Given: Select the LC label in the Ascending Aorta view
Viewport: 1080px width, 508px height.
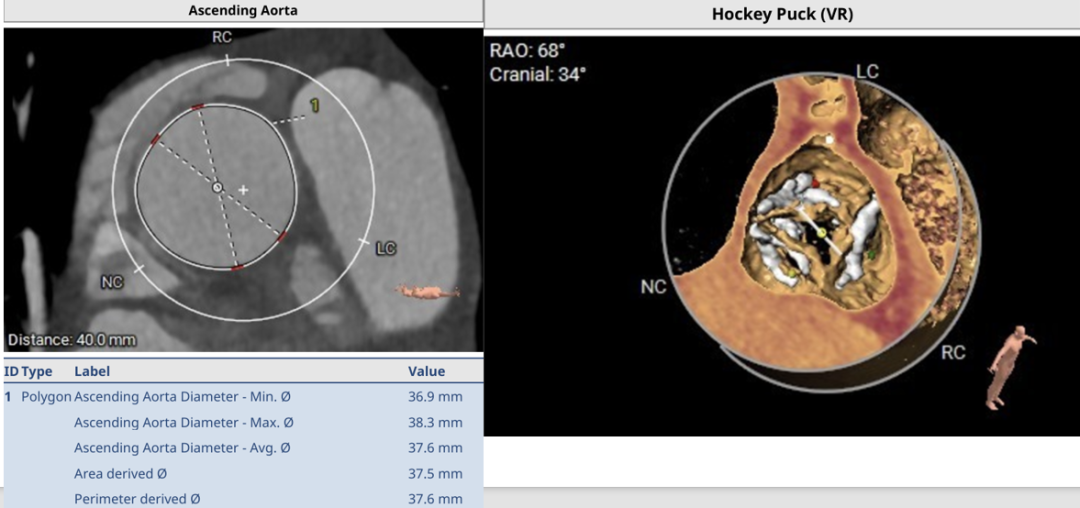Looking at the screenshot, I should pyautogui.click(x=386, y=248).
